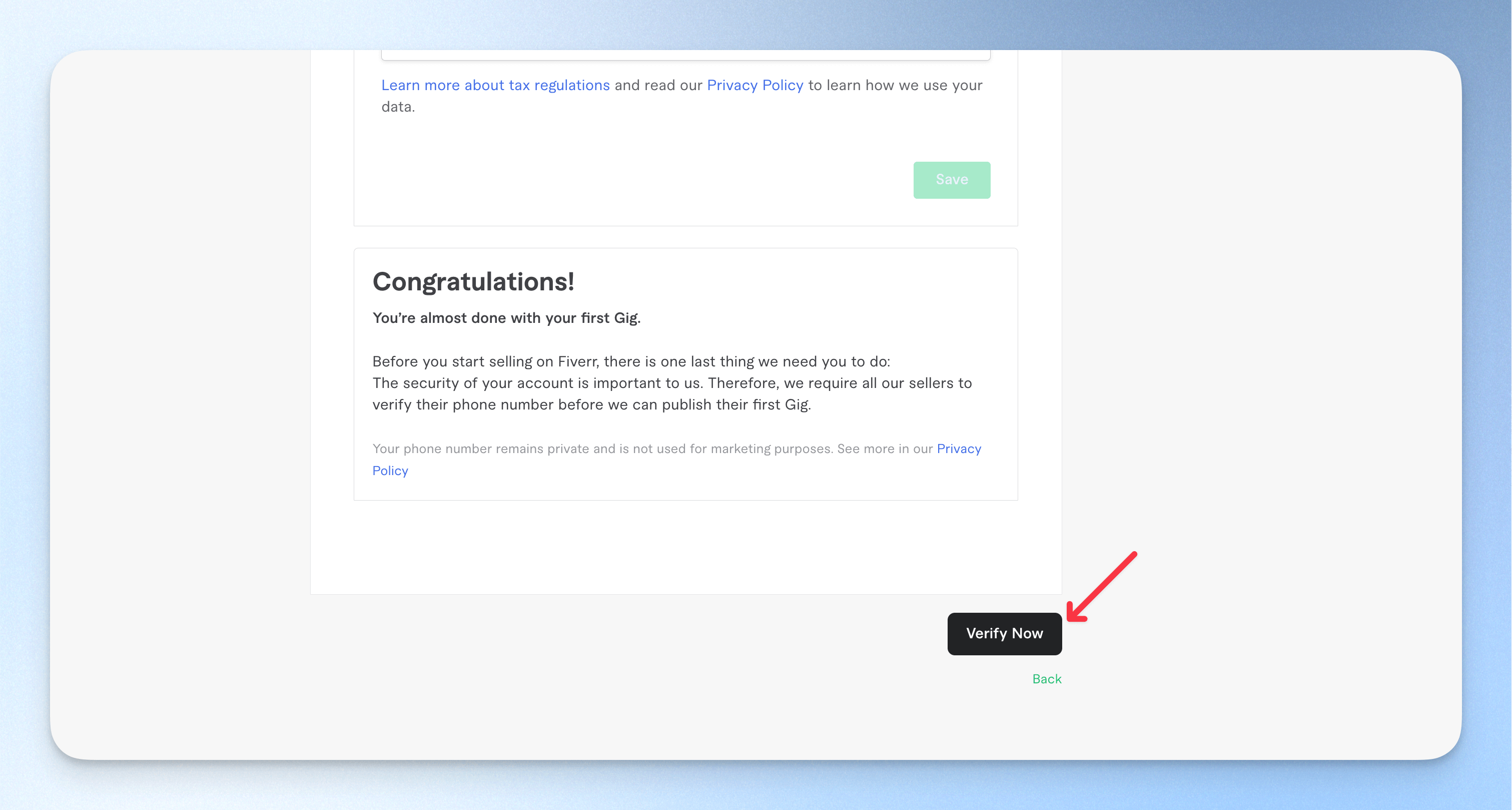Open the Learn more about tax regulations link
The image size is (1512, 810).
495,86
